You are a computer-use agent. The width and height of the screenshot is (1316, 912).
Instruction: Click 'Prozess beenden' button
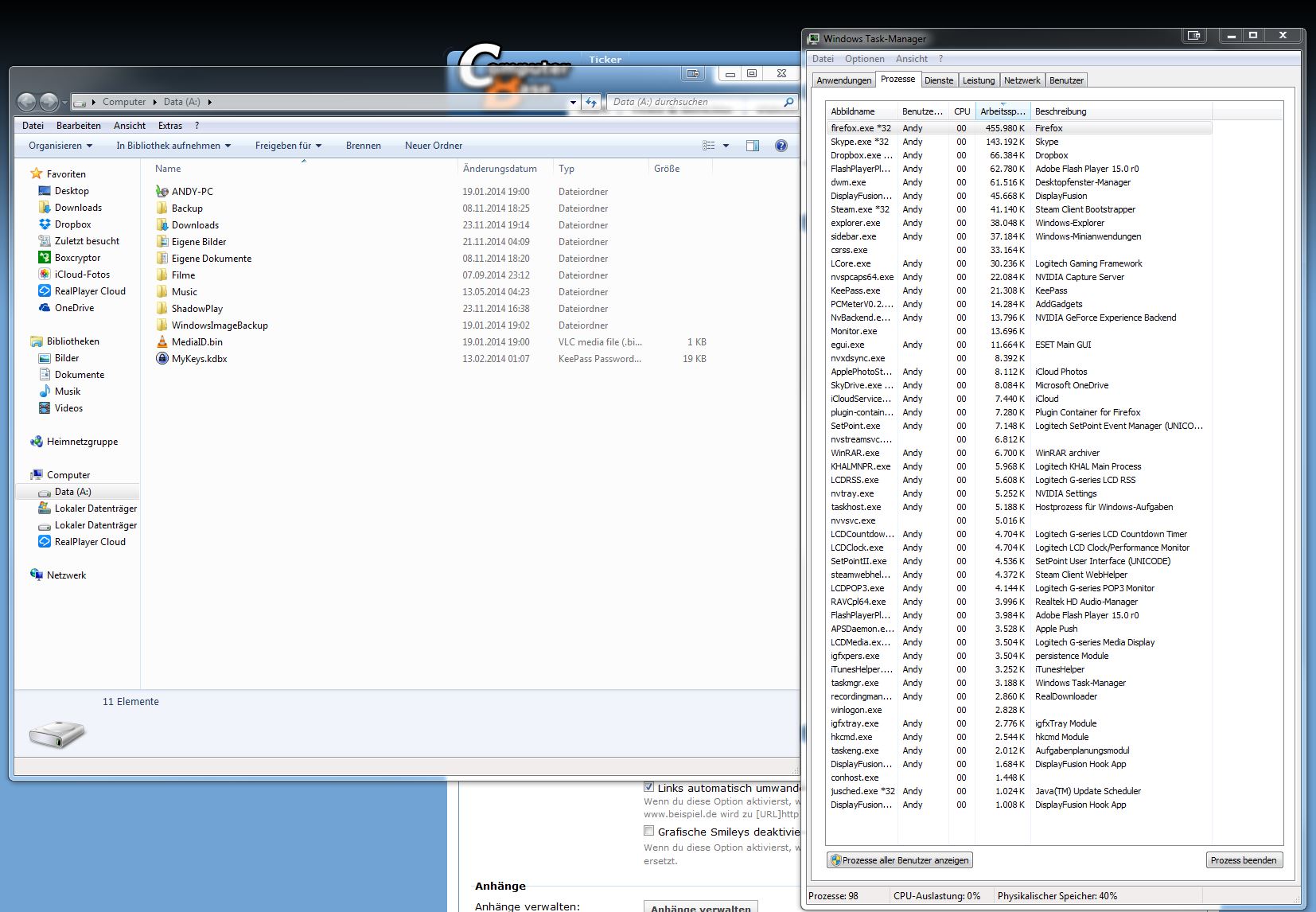point(1244,860)
